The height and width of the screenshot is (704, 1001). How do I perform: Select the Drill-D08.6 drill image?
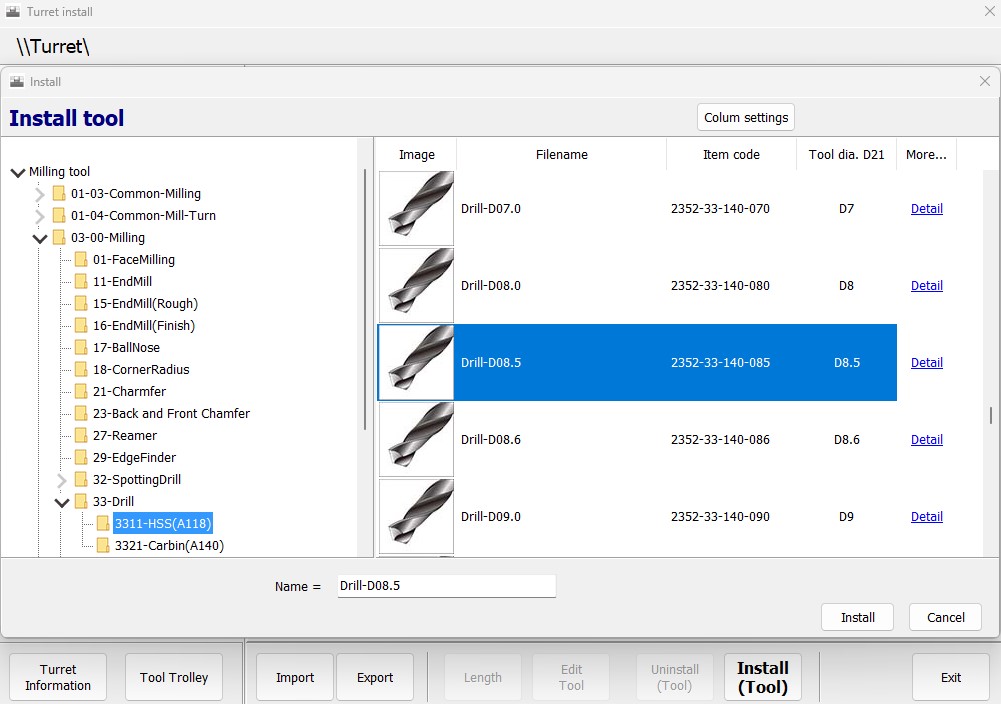point(416,440)
